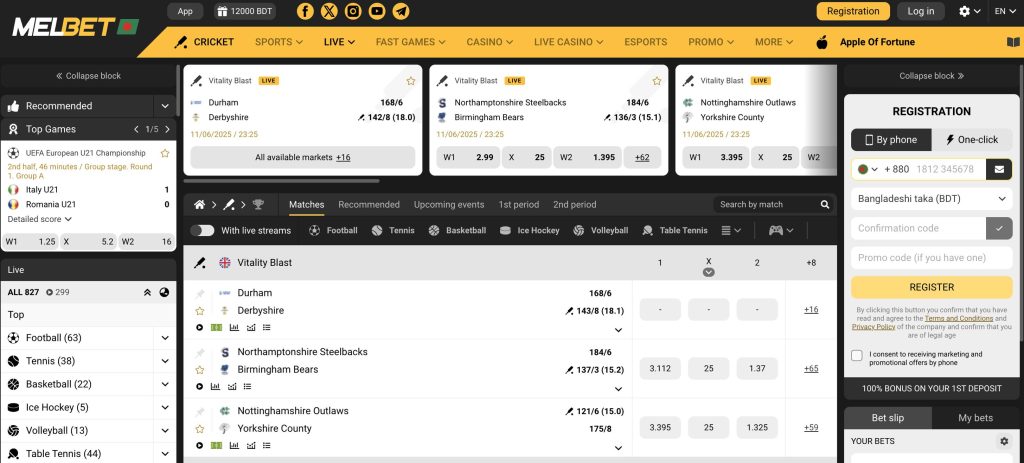
Task: Open the YouTube social icon
Action: pos(377,11)
